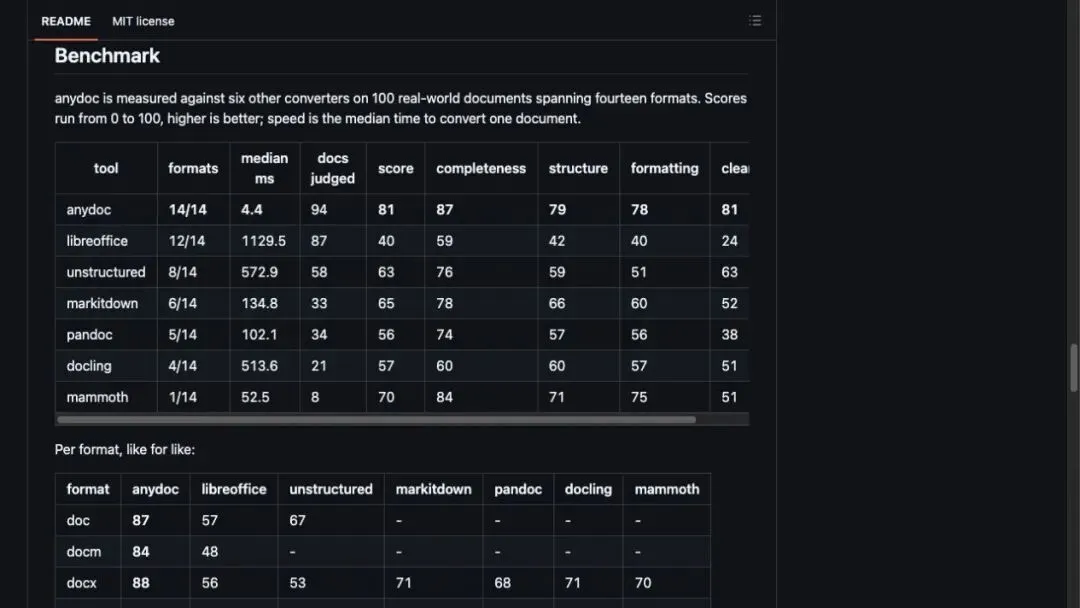Click the 'completeness' column header
This screenshot has height=608, width=1080.
click(x=481, y=168)
